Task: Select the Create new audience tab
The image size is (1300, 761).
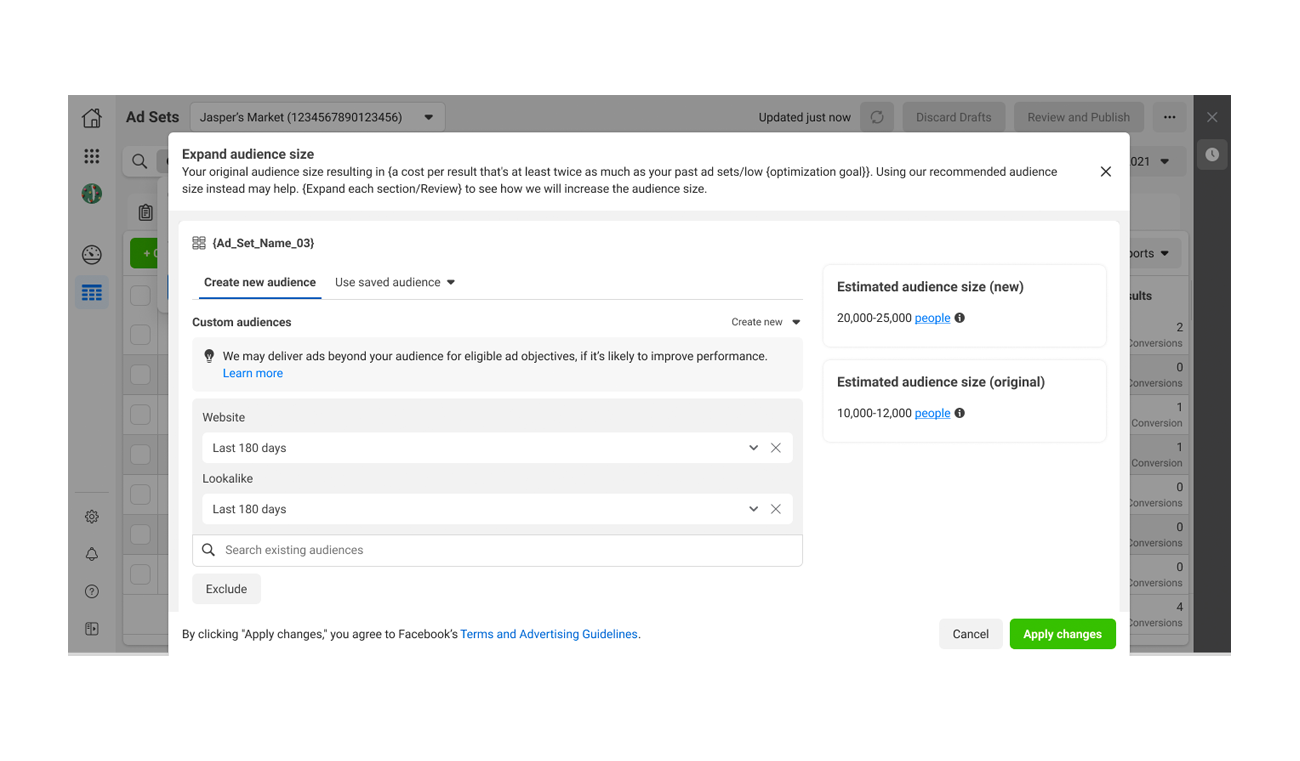Action: tap(260, 282)
